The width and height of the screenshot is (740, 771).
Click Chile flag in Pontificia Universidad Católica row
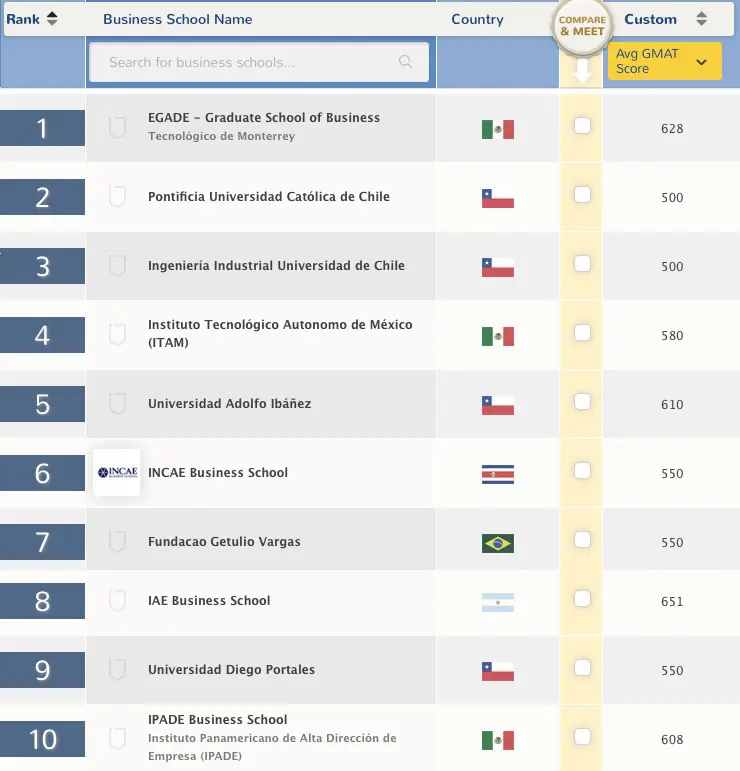click(x=498, y=199)
